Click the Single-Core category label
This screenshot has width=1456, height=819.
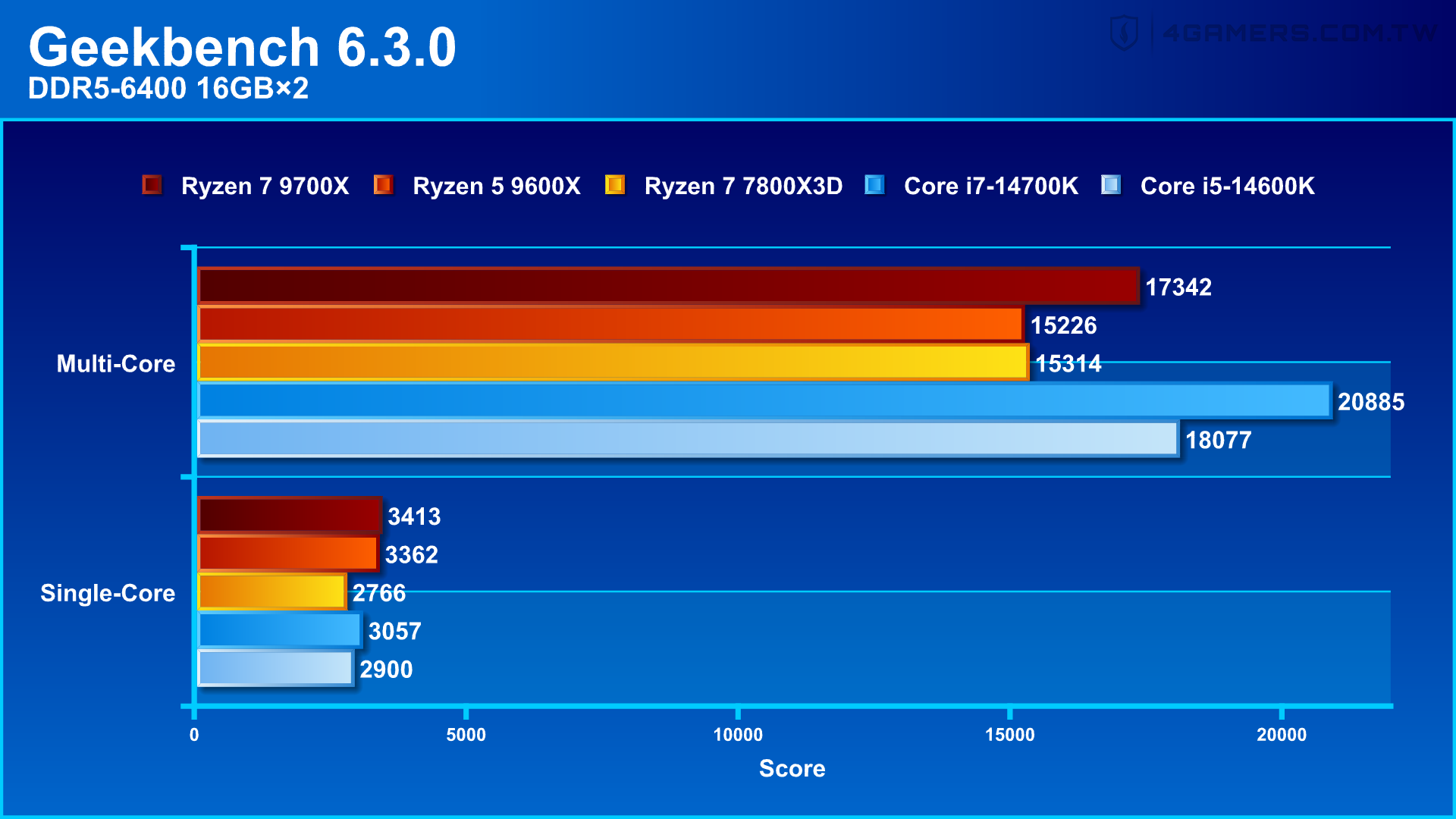coord(108,593)
